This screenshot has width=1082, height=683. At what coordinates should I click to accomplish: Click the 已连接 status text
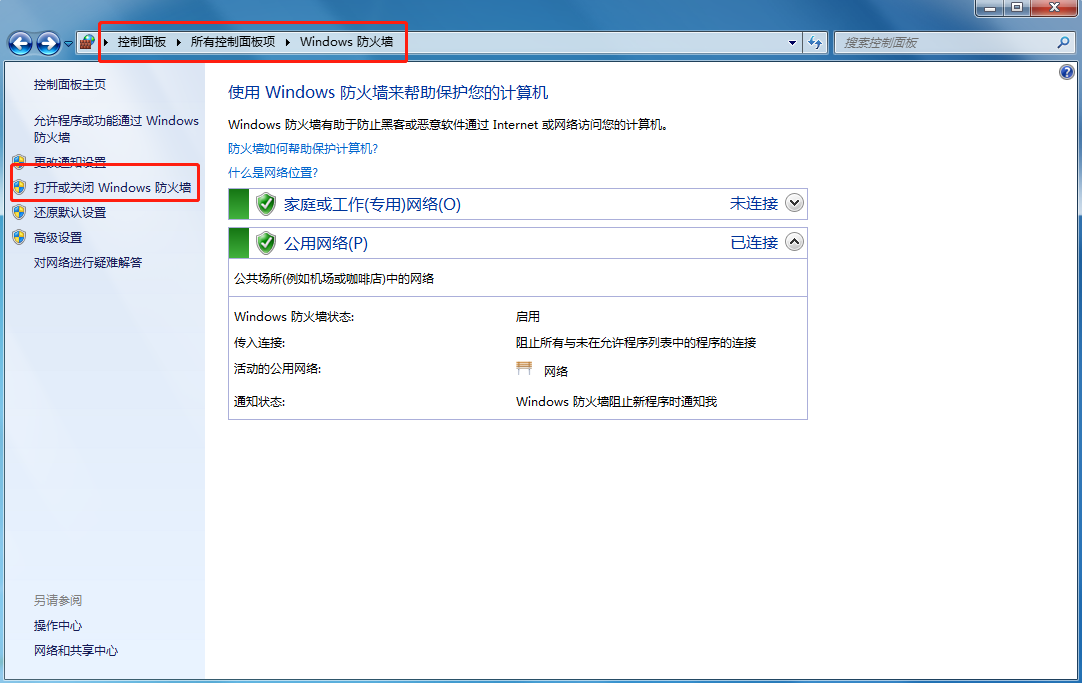point(754,243)
